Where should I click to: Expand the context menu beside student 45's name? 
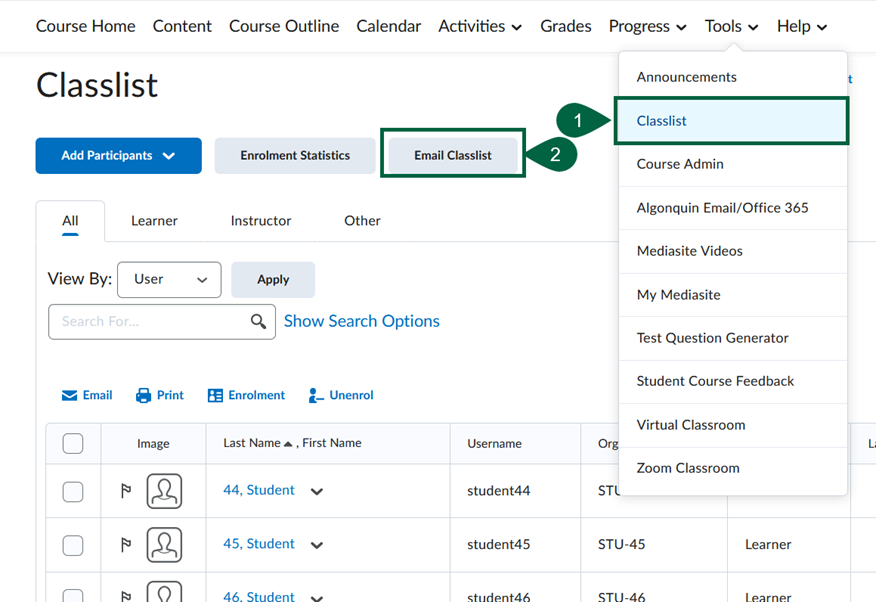[316, 545]
